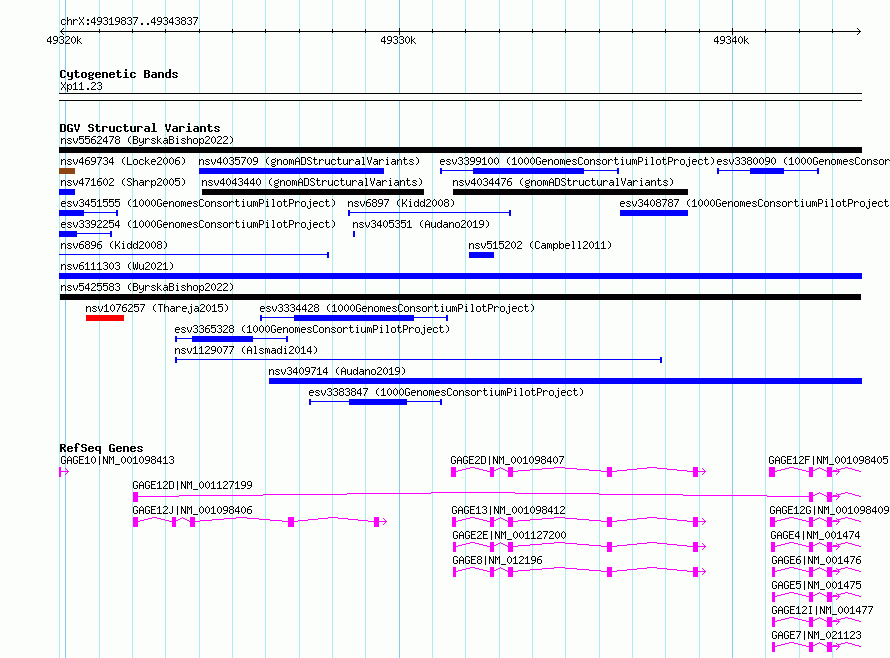Click the nsv1129077 (Alsmadi2014) label
This screenshot has width=890, height=658.
point(246,350)
